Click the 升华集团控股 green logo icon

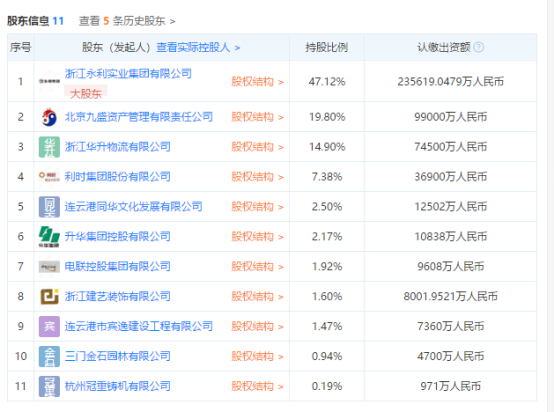49,236
